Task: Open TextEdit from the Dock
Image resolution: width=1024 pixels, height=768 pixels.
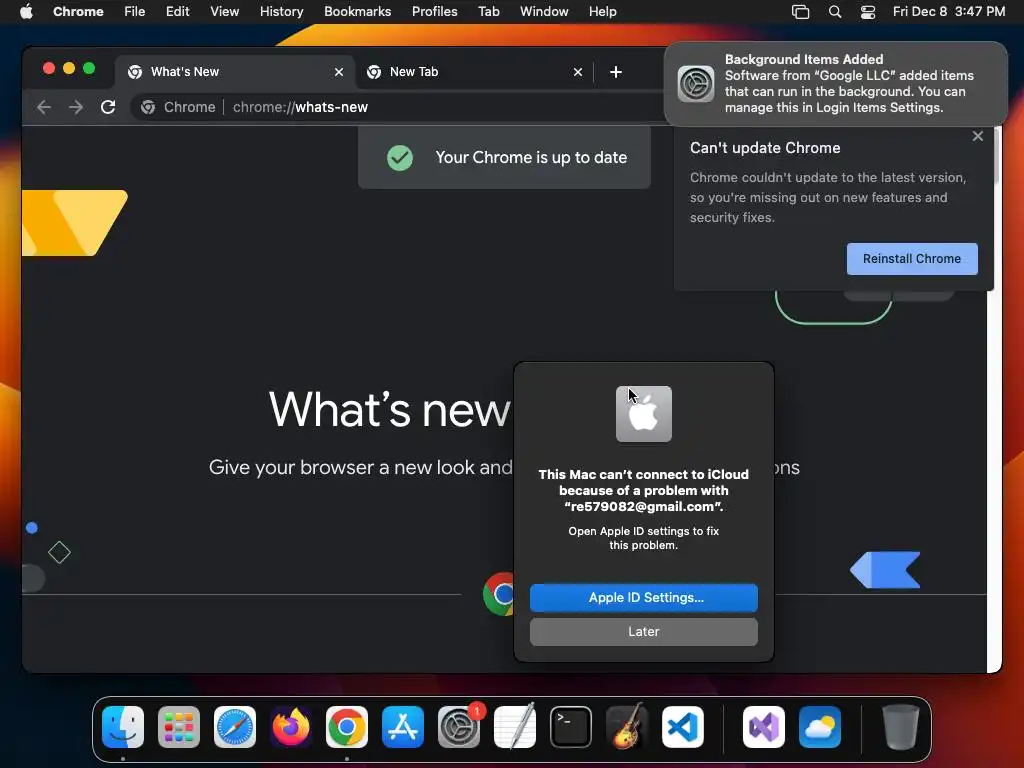Action: [x=515, y=726]
